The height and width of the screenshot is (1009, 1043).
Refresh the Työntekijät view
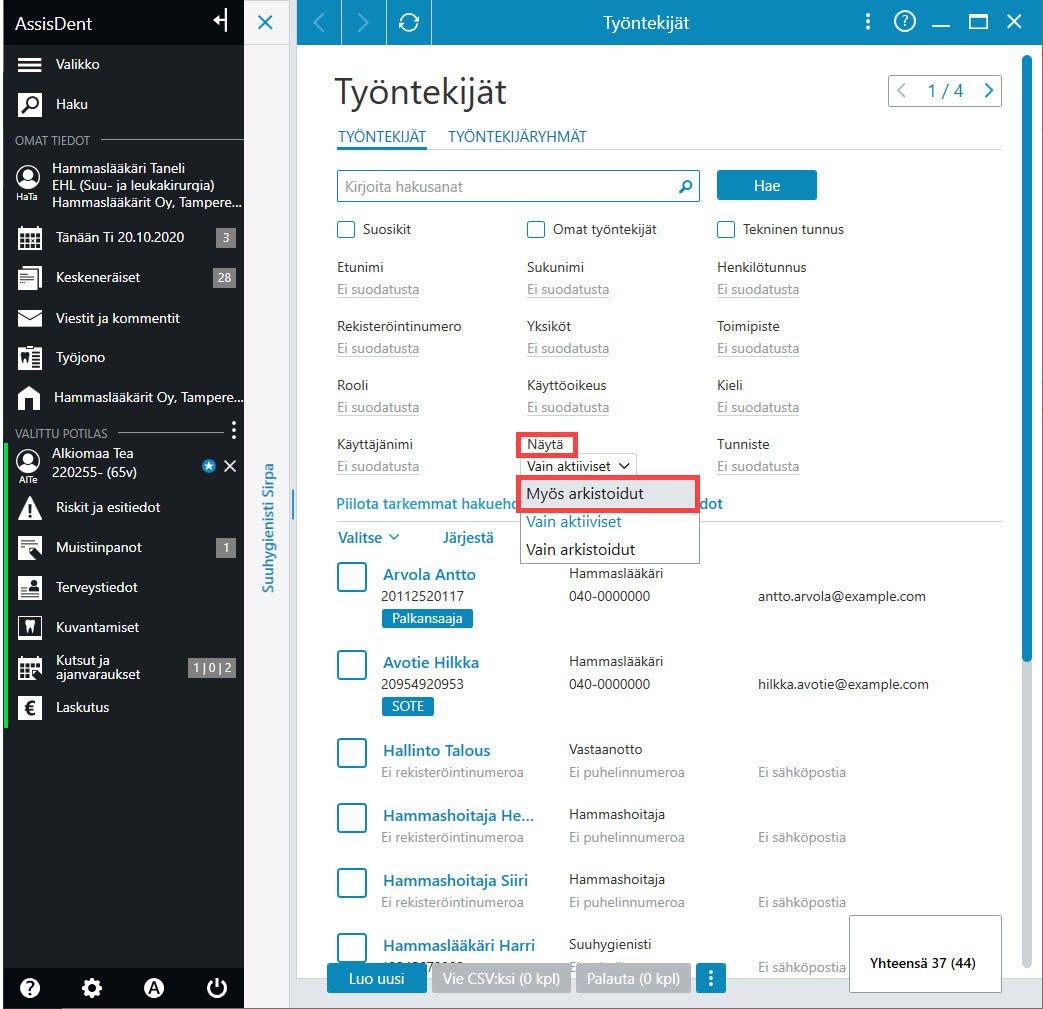tap(408, 23)
